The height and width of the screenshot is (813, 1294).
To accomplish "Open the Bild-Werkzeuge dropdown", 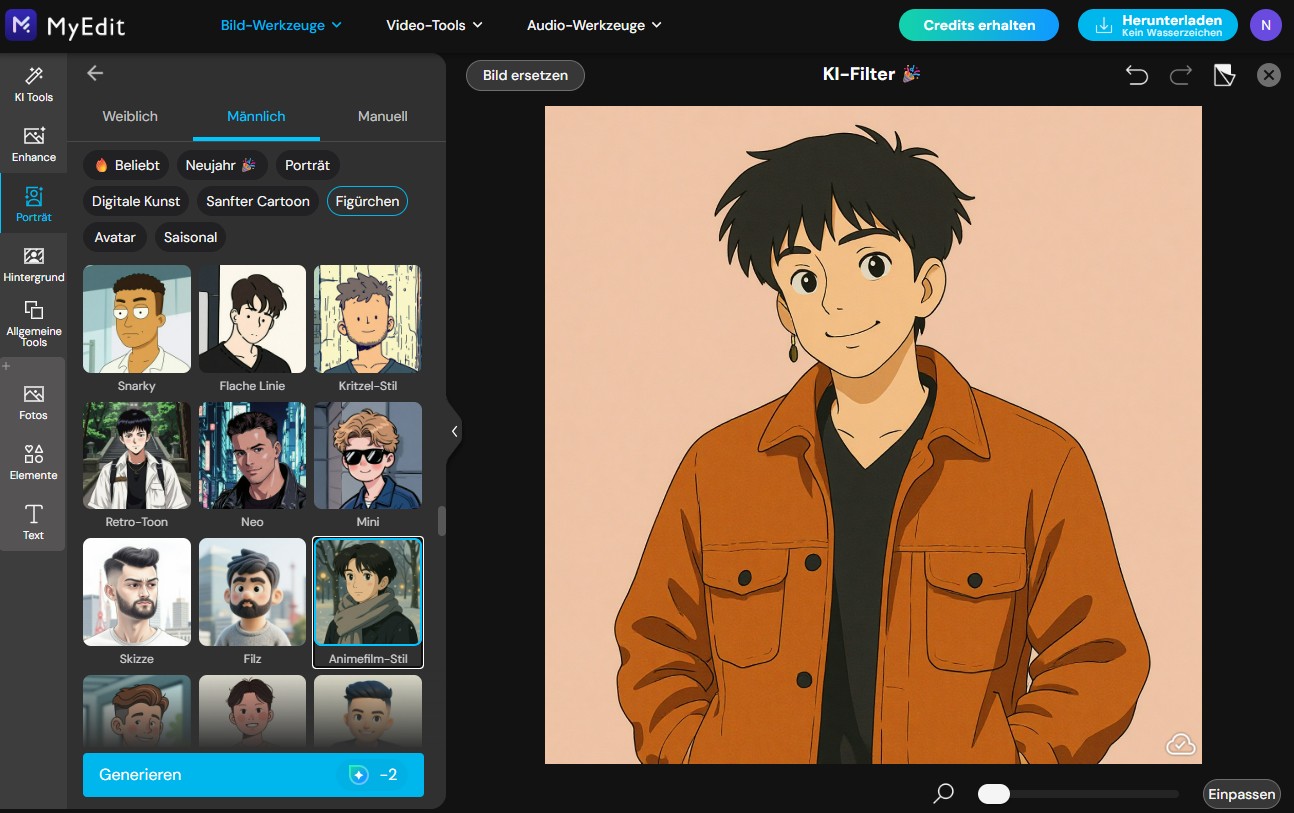I will pos(281,25).
